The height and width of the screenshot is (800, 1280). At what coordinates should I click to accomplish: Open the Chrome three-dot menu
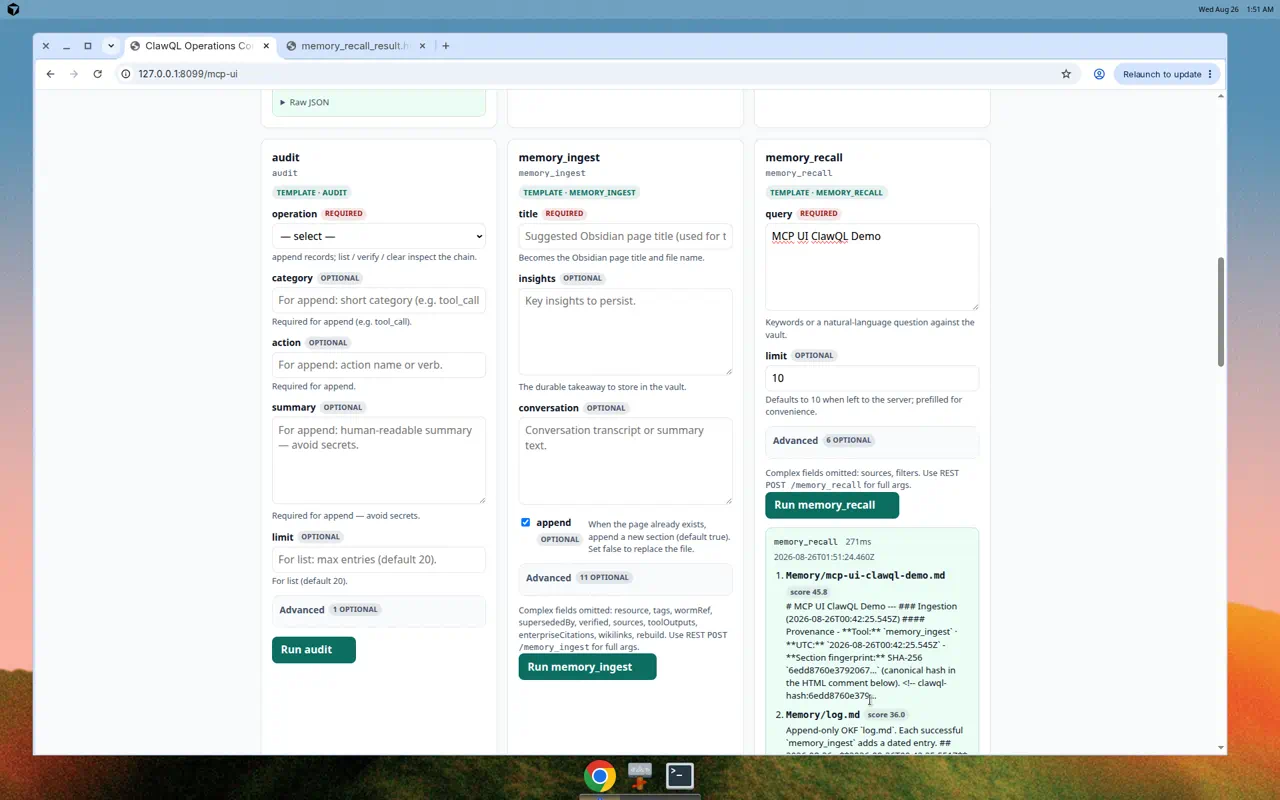(1210, 74)
